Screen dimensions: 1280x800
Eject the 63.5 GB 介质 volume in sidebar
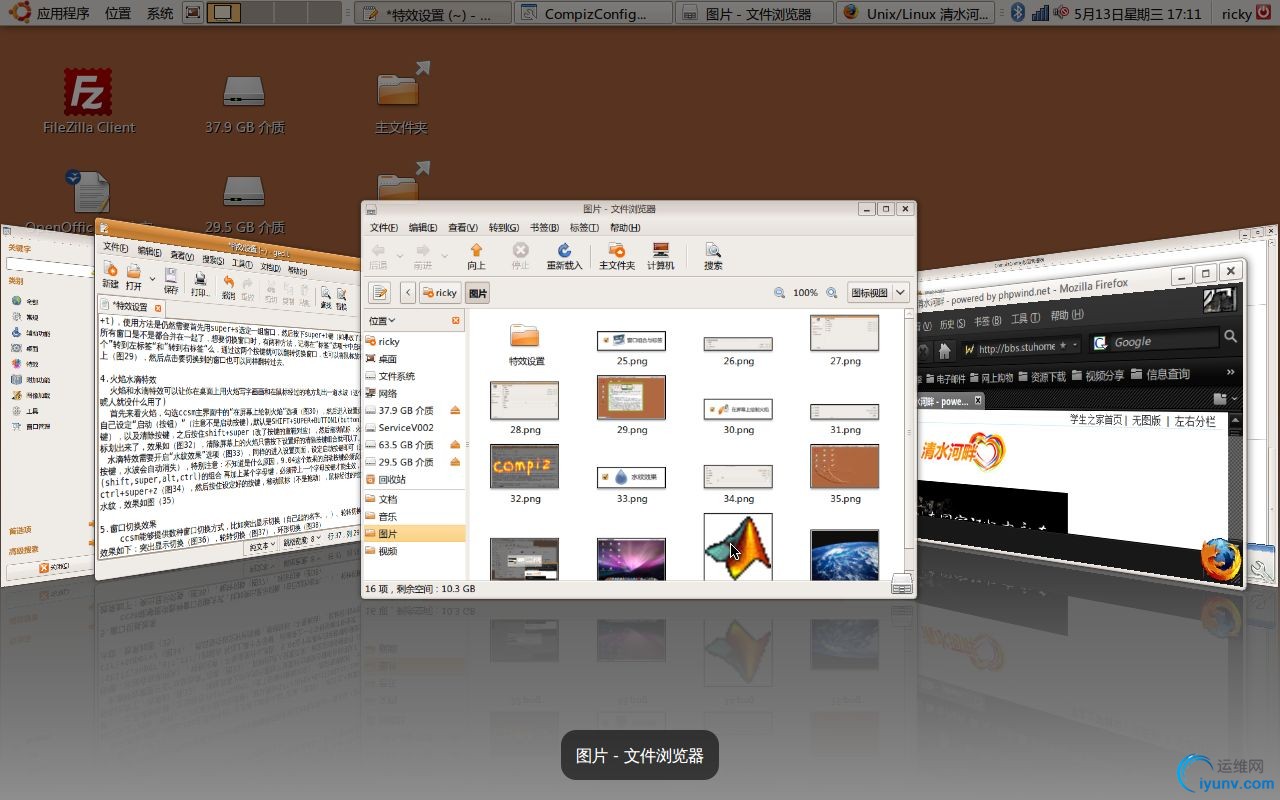click(455, 445)
